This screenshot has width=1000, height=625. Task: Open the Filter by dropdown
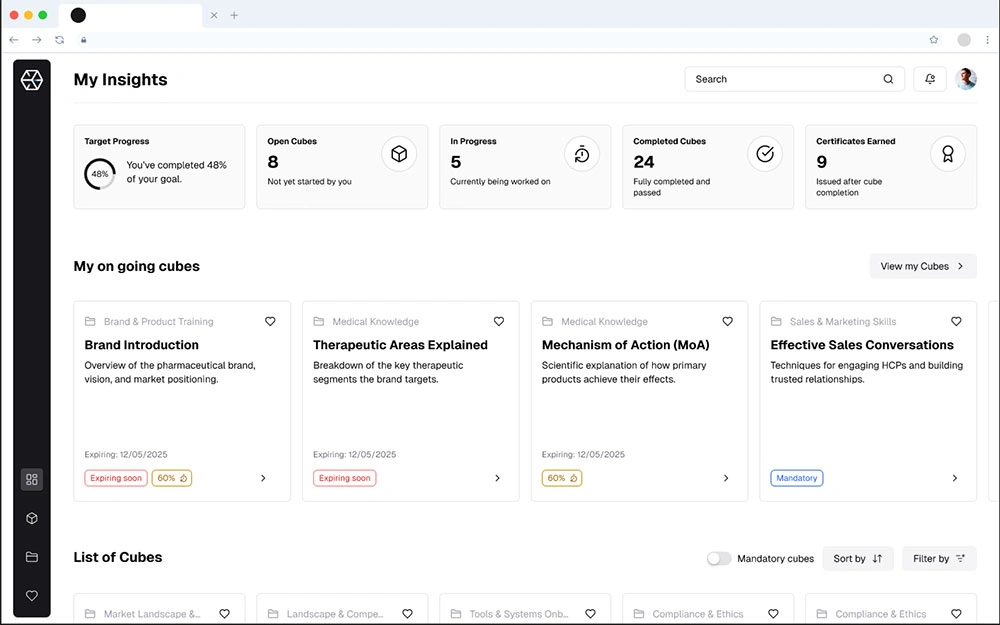click(x=939, y=559)
